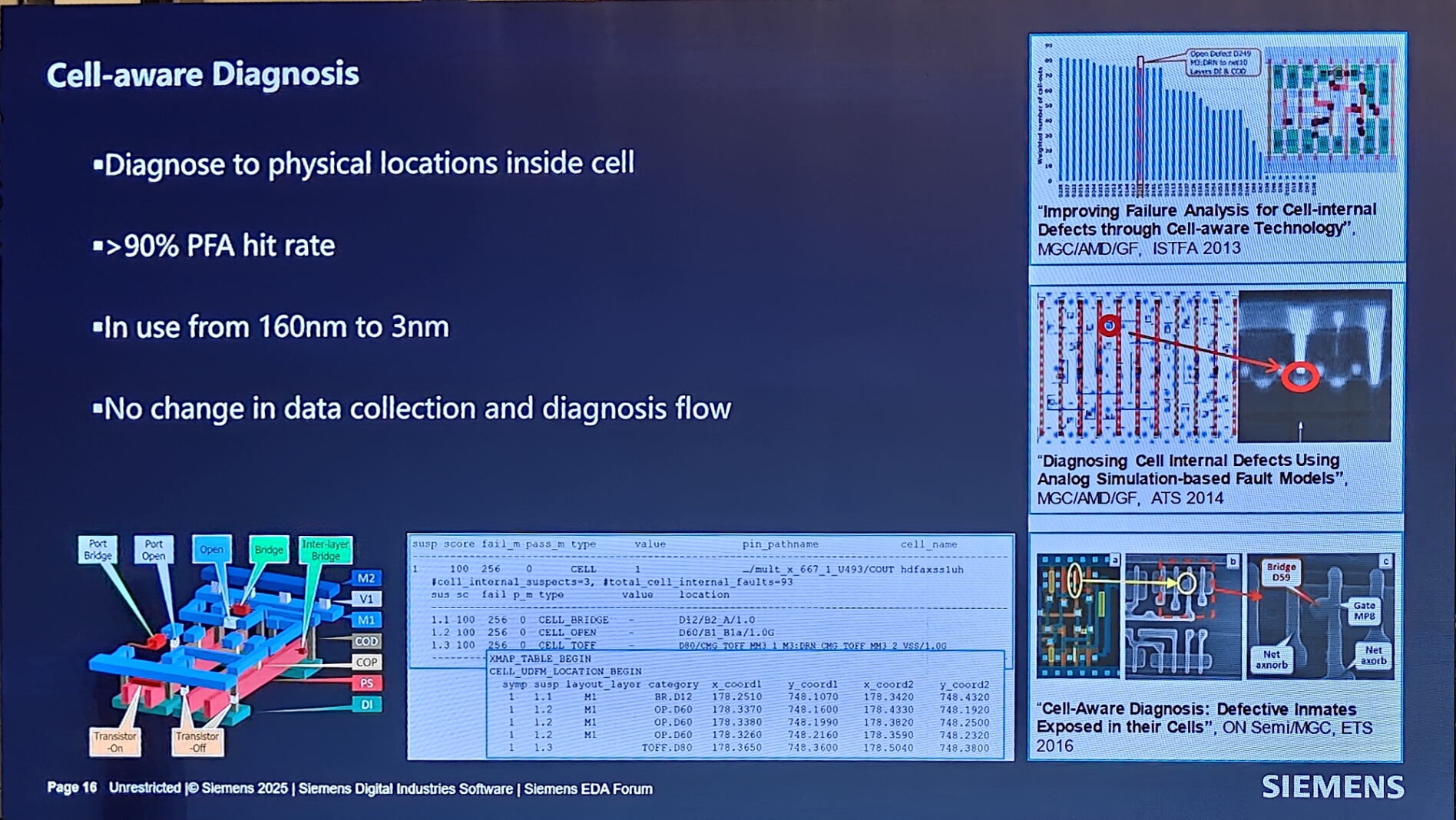This screenshot has width=1456, height=820.
Task: Click red circle on the SEM cross-section image
Action: (1299, 377)
